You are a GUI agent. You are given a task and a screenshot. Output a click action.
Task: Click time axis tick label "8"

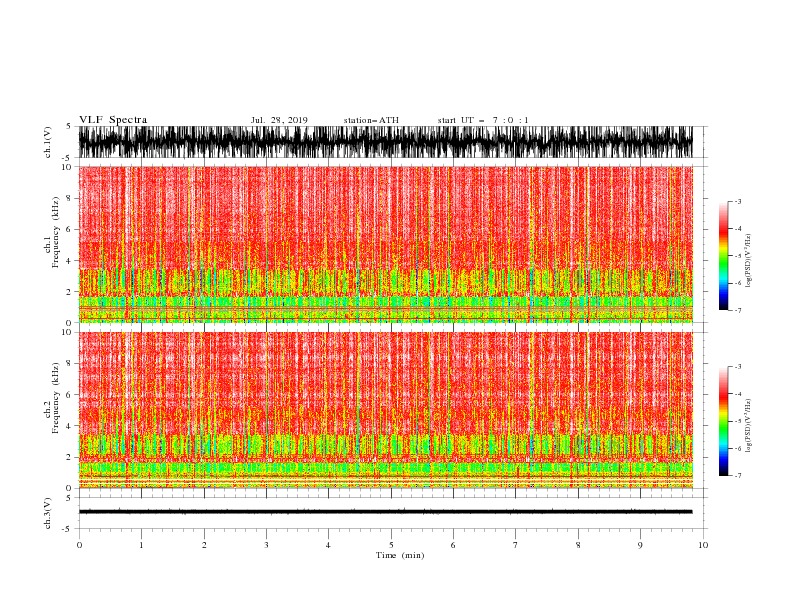tap(578, 545)
